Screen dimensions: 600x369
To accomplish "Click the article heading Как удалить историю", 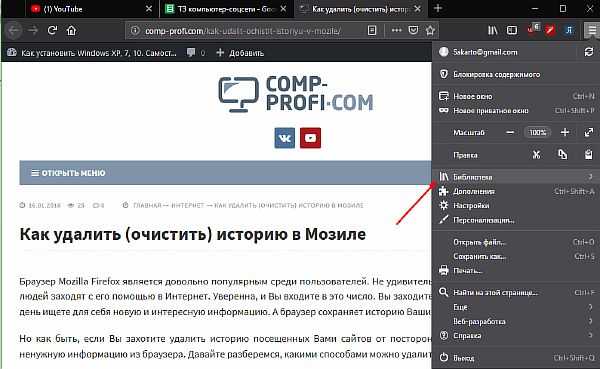I will [x=192, y=234].
